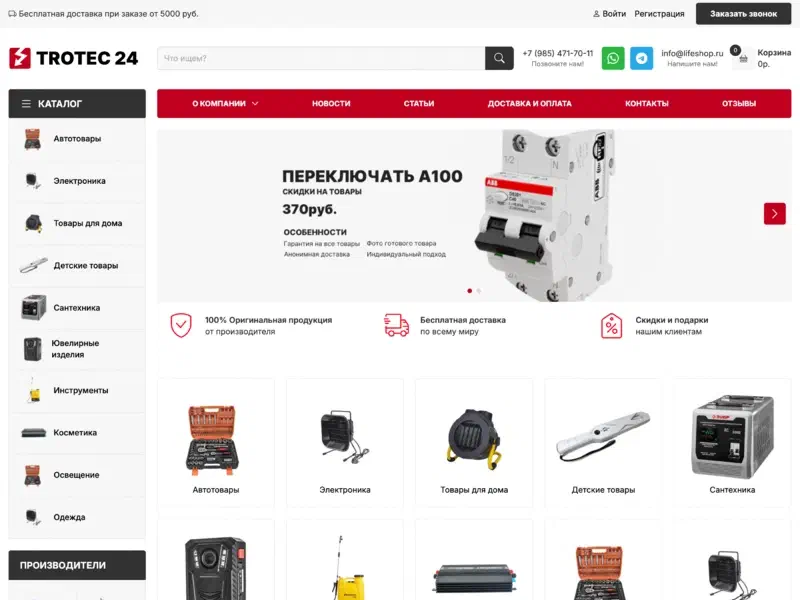This screenshot has width=800, height=600.
Task: Click the Войти login link
Action: [614, 14]
